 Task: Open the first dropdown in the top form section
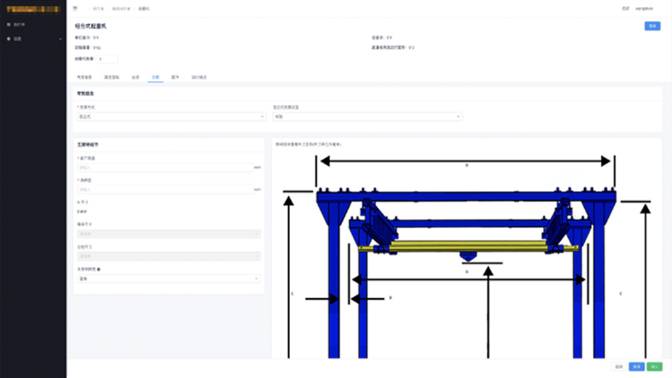click(171, 117)
